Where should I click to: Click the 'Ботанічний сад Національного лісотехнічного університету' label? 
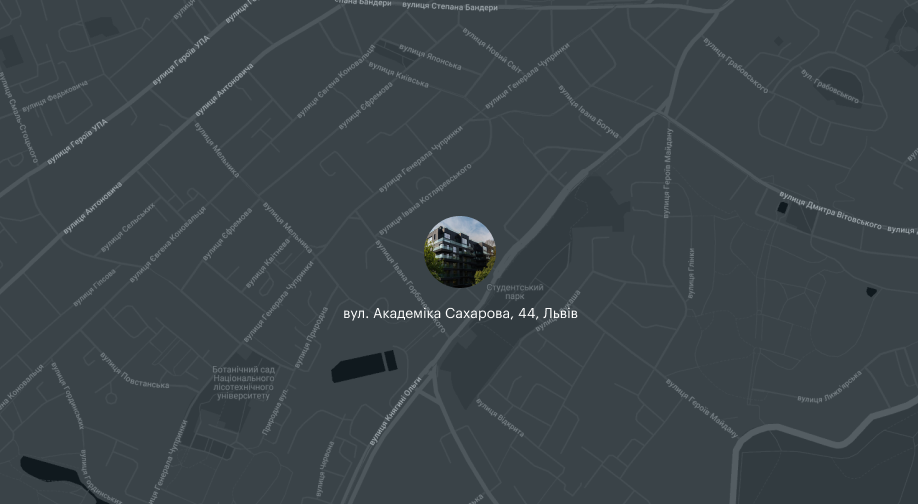[x=244, y=383]
